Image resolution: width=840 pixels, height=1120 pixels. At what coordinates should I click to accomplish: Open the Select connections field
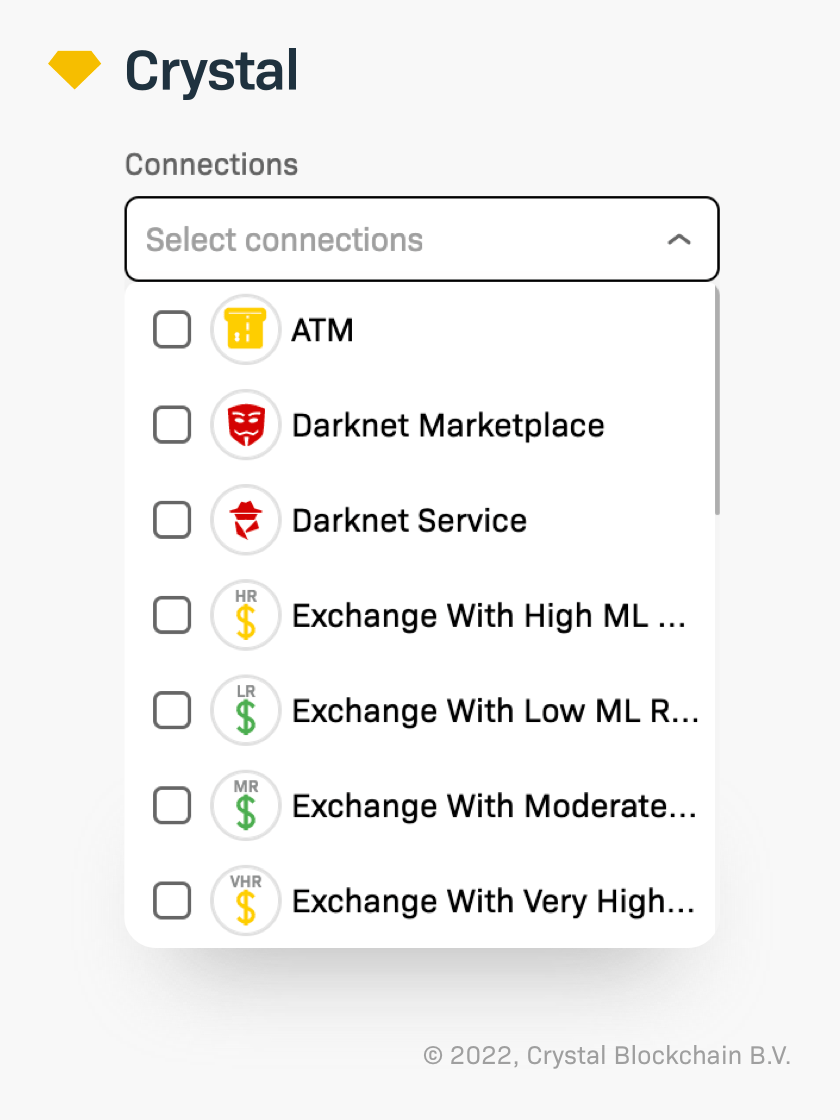400,240
